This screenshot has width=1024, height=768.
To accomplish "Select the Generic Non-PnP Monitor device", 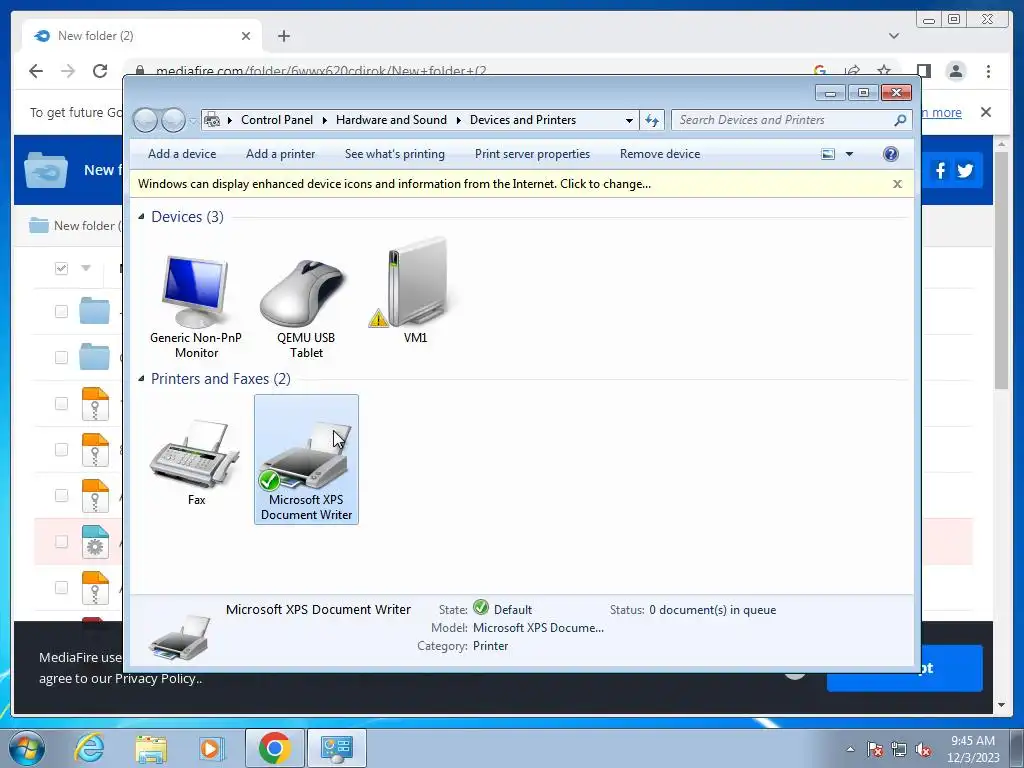I will [195, 307].
